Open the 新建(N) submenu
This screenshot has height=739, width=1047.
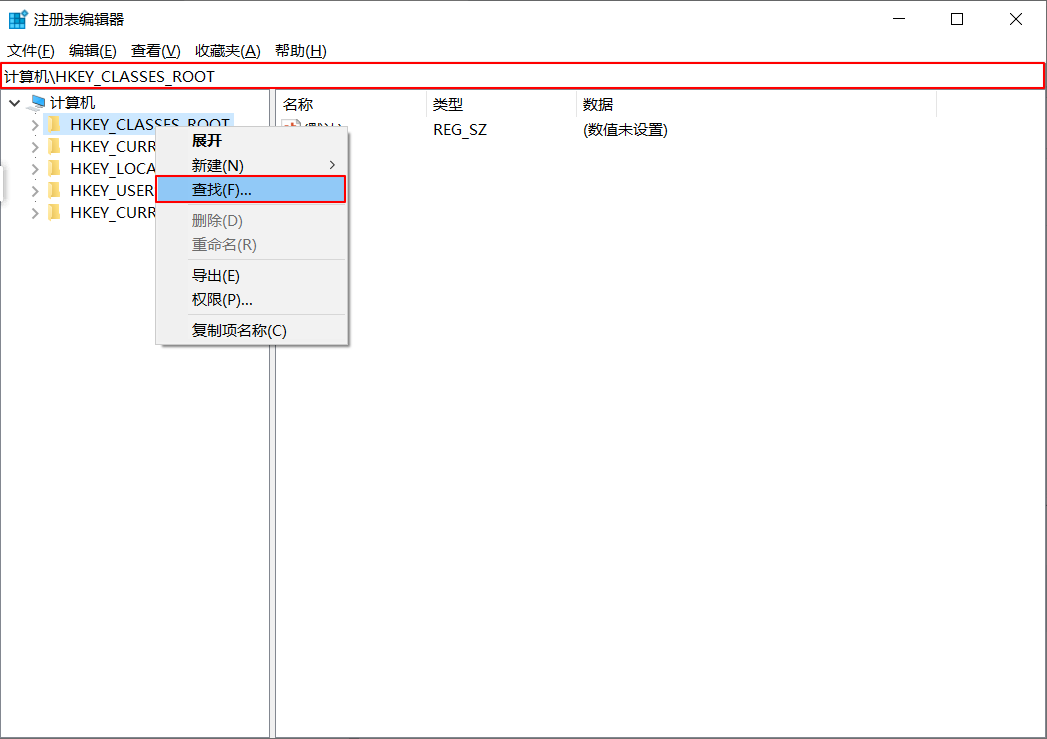click(x=251, y=165)
